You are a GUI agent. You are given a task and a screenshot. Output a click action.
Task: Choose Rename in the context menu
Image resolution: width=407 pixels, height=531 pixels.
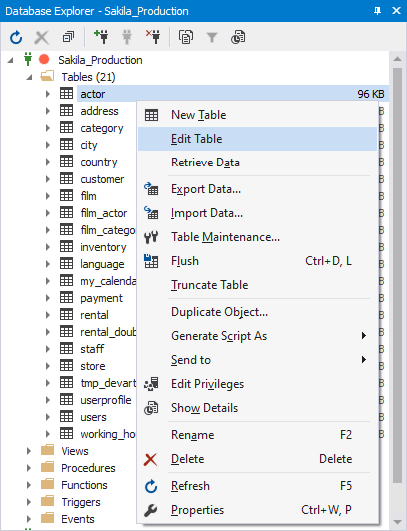(257, 435)
